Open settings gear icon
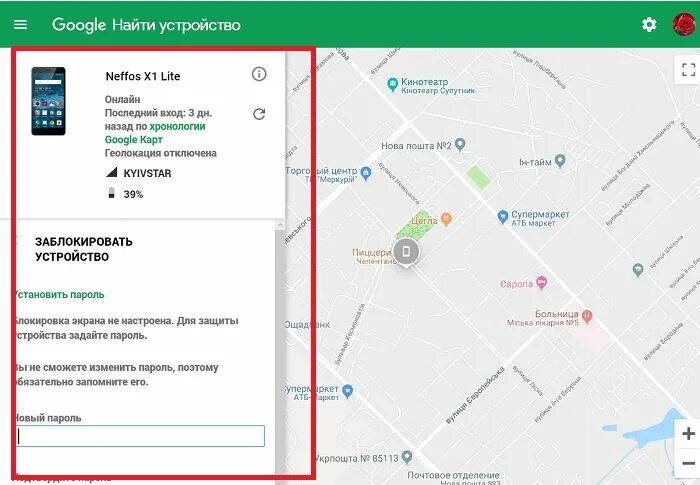Screen dimensions: 700x485 (x=649, y=25)
